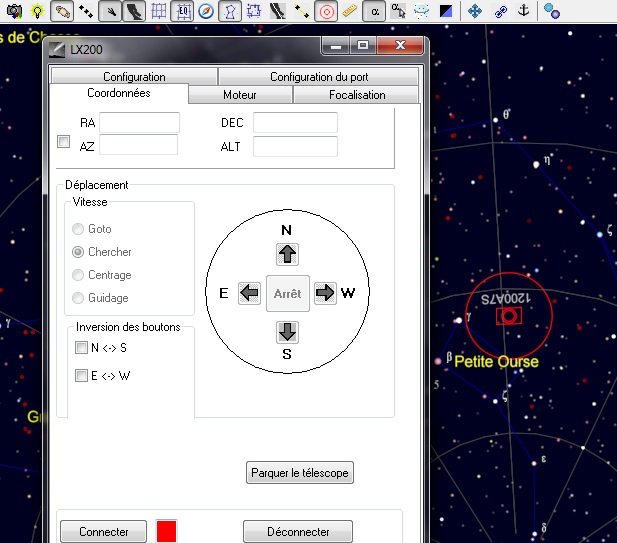Select the Centrage speed radio button
This screenshot has width=617, height=543.
(78, 275)
